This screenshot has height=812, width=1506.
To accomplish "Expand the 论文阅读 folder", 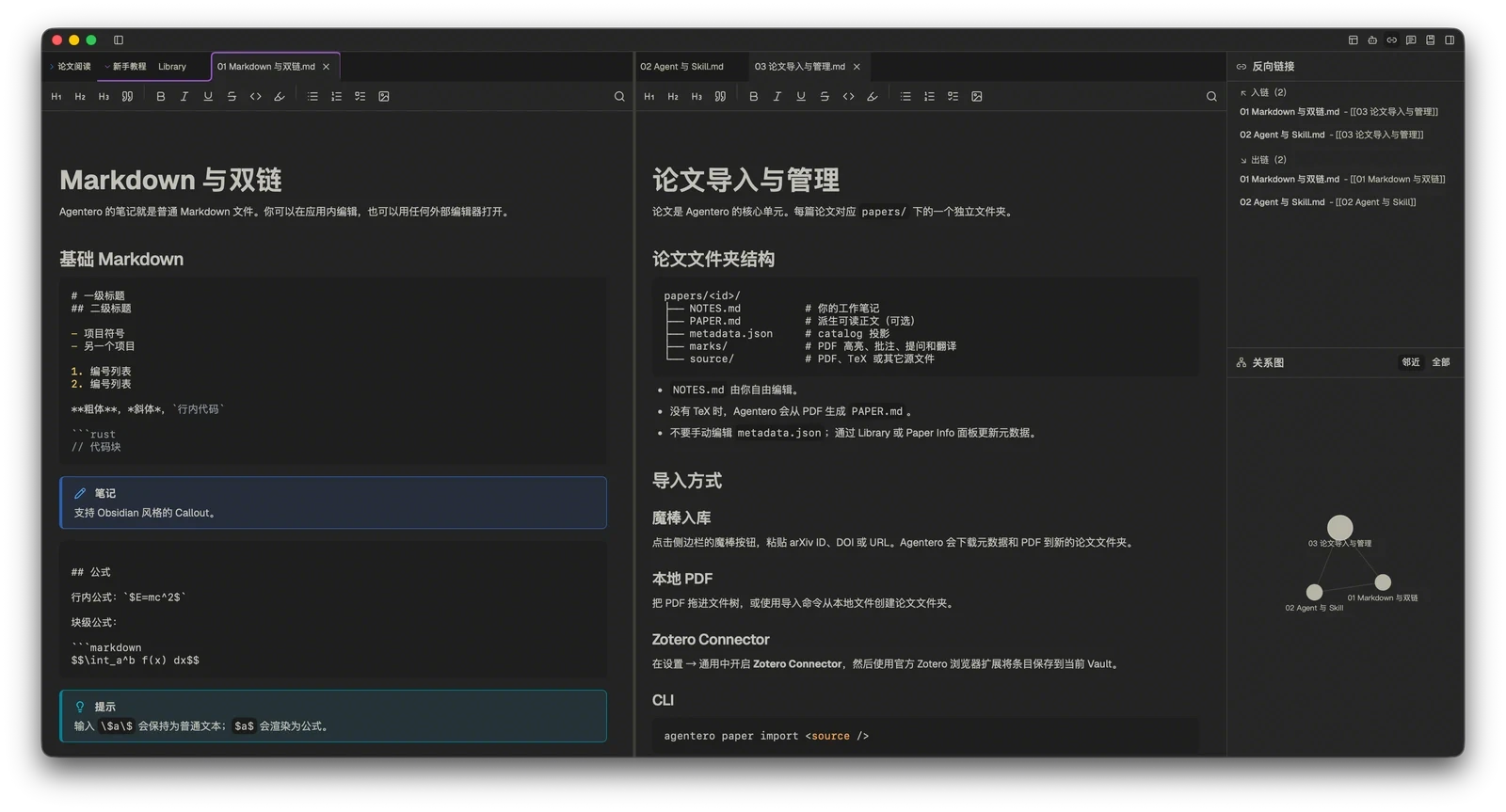I will [x=71, y=67].
